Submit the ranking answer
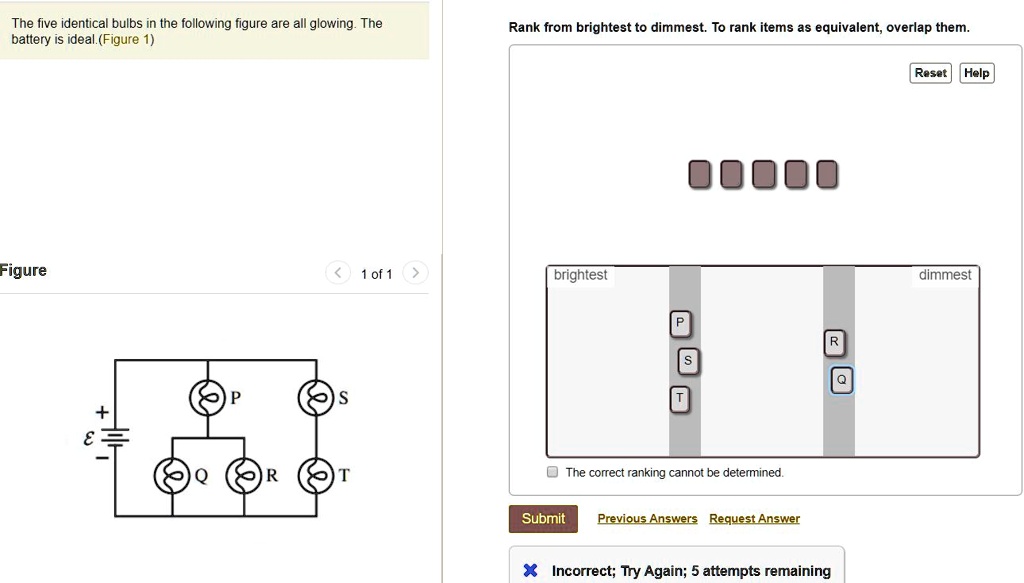Image resolution: width=1024 pixels, height=583 pixels. click(x=543, y=518)
